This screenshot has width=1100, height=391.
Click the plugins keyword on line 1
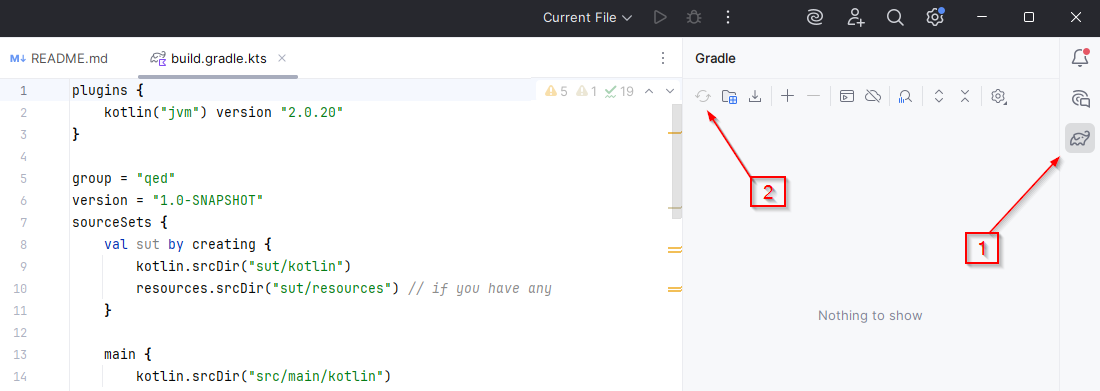[x=100, y=91]
